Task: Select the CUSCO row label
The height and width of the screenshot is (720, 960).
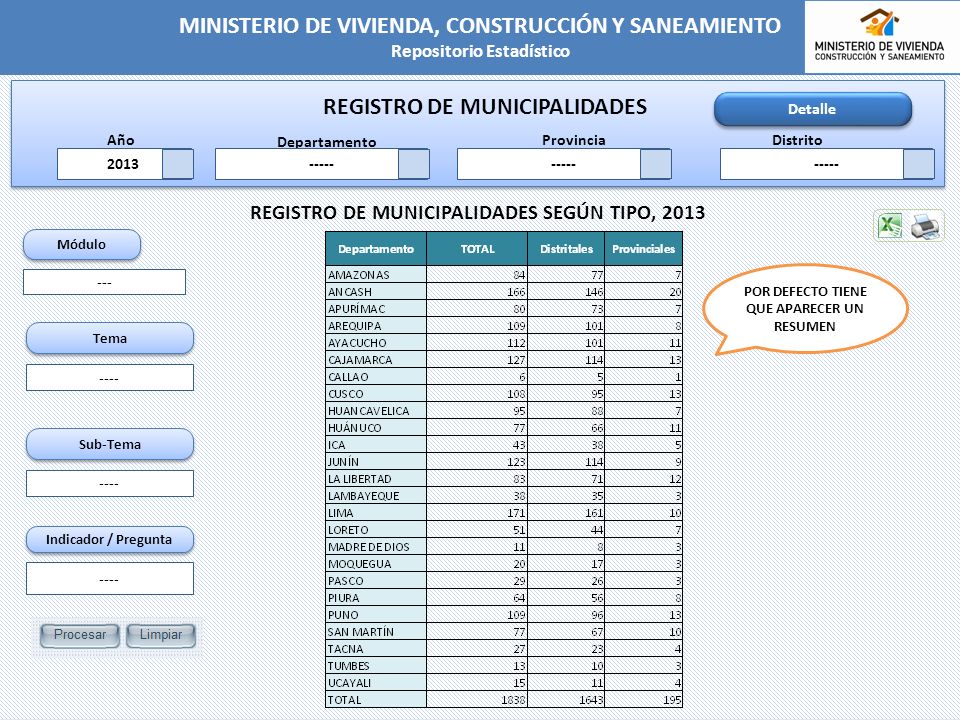Action: [345, 394]
